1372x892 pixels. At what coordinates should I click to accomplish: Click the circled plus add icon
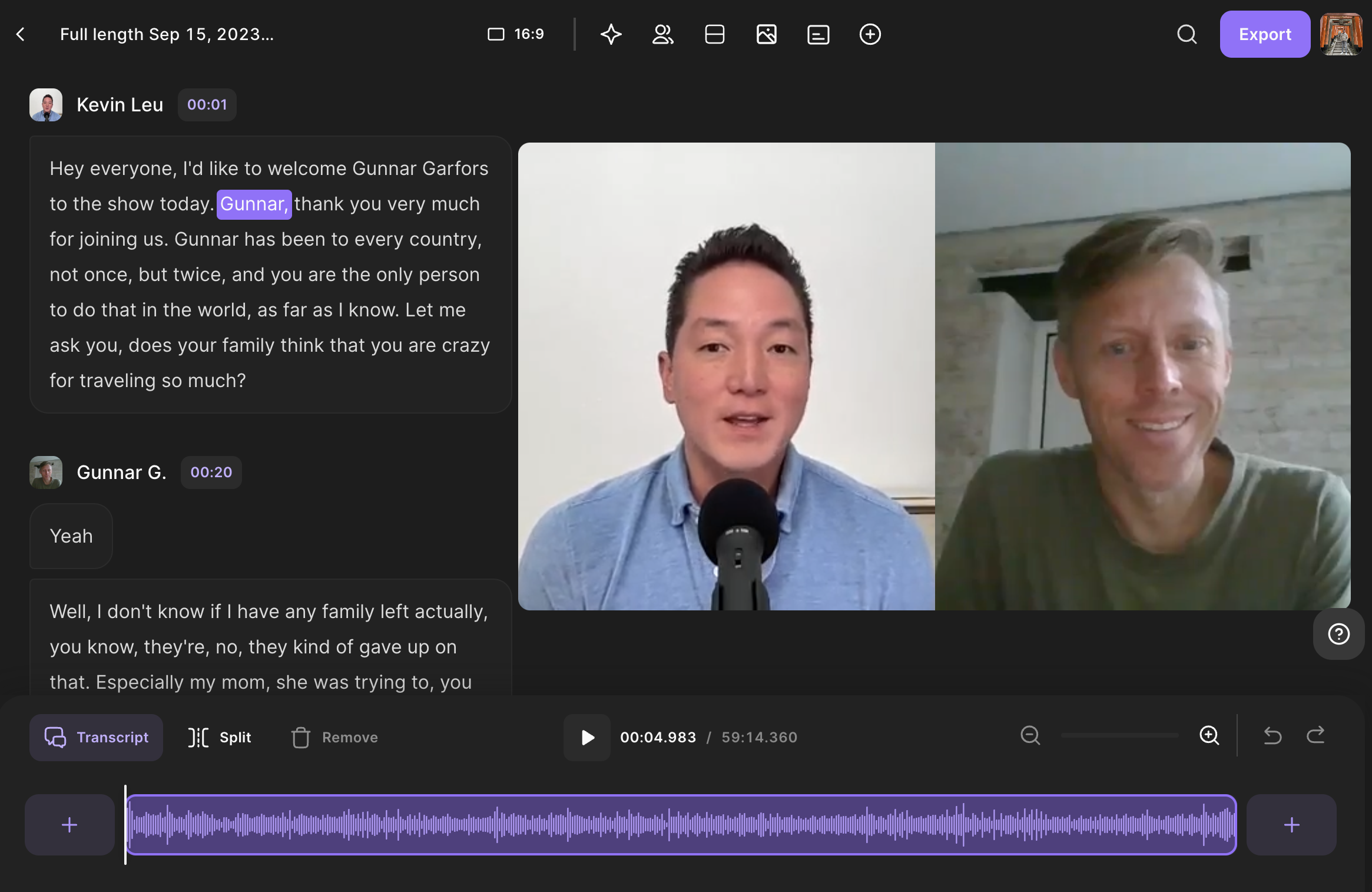click(x=870, y=34)
